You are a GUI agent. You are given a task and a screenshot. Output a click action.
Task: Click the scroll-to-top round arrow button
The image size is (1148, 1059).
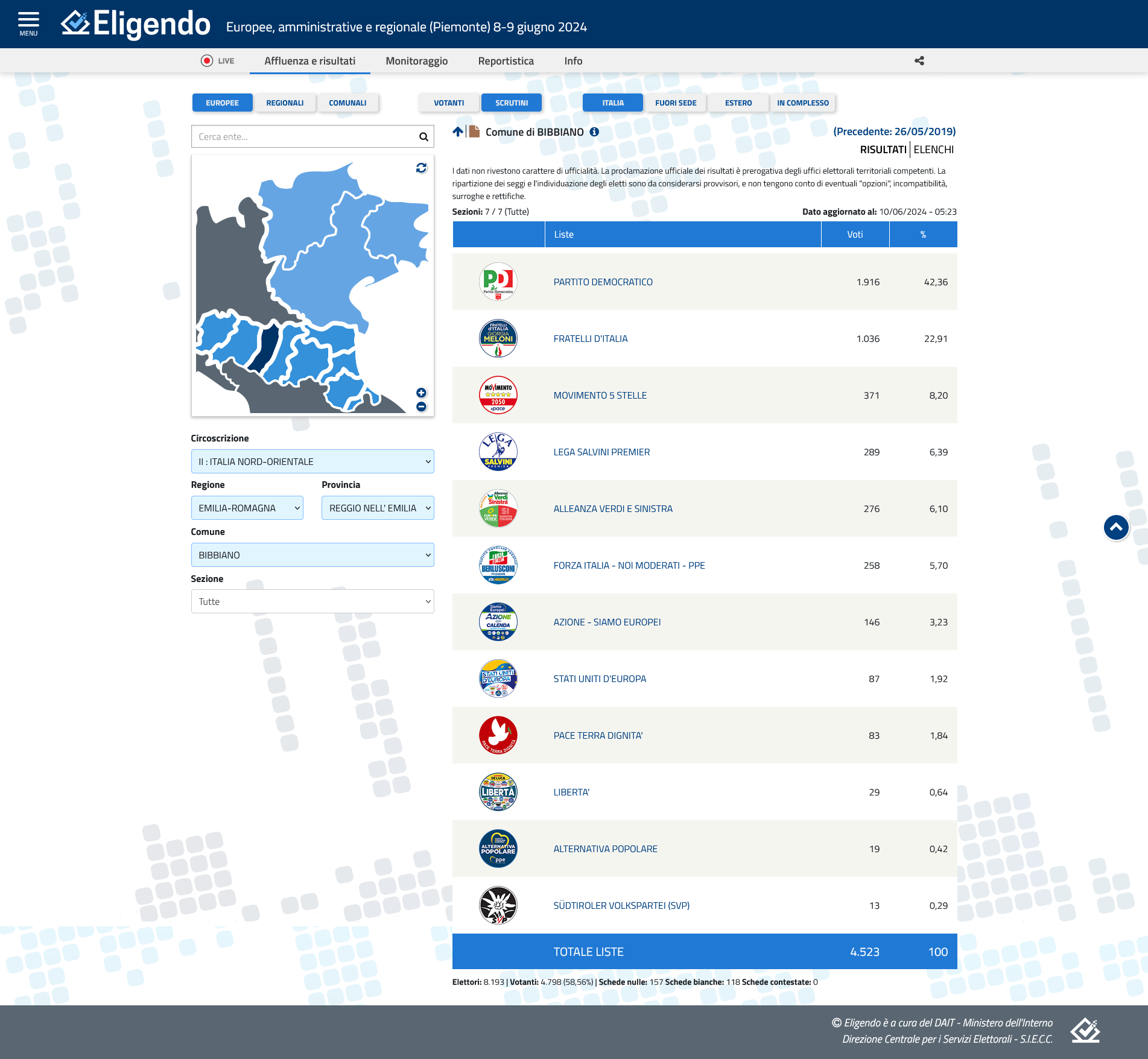tap(1116, 528)
